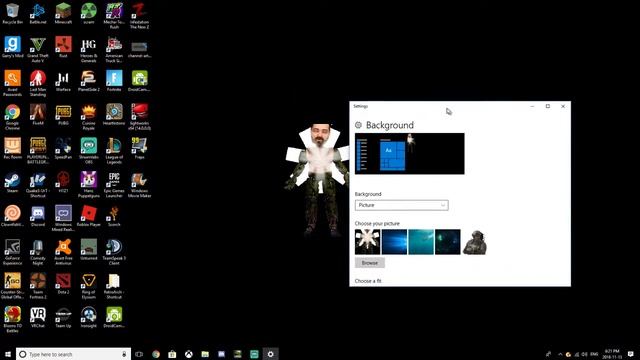640x360 pixels.
Task: Open Task View from the taskbar
Action: pyautogui.click(x=139, y=354)
